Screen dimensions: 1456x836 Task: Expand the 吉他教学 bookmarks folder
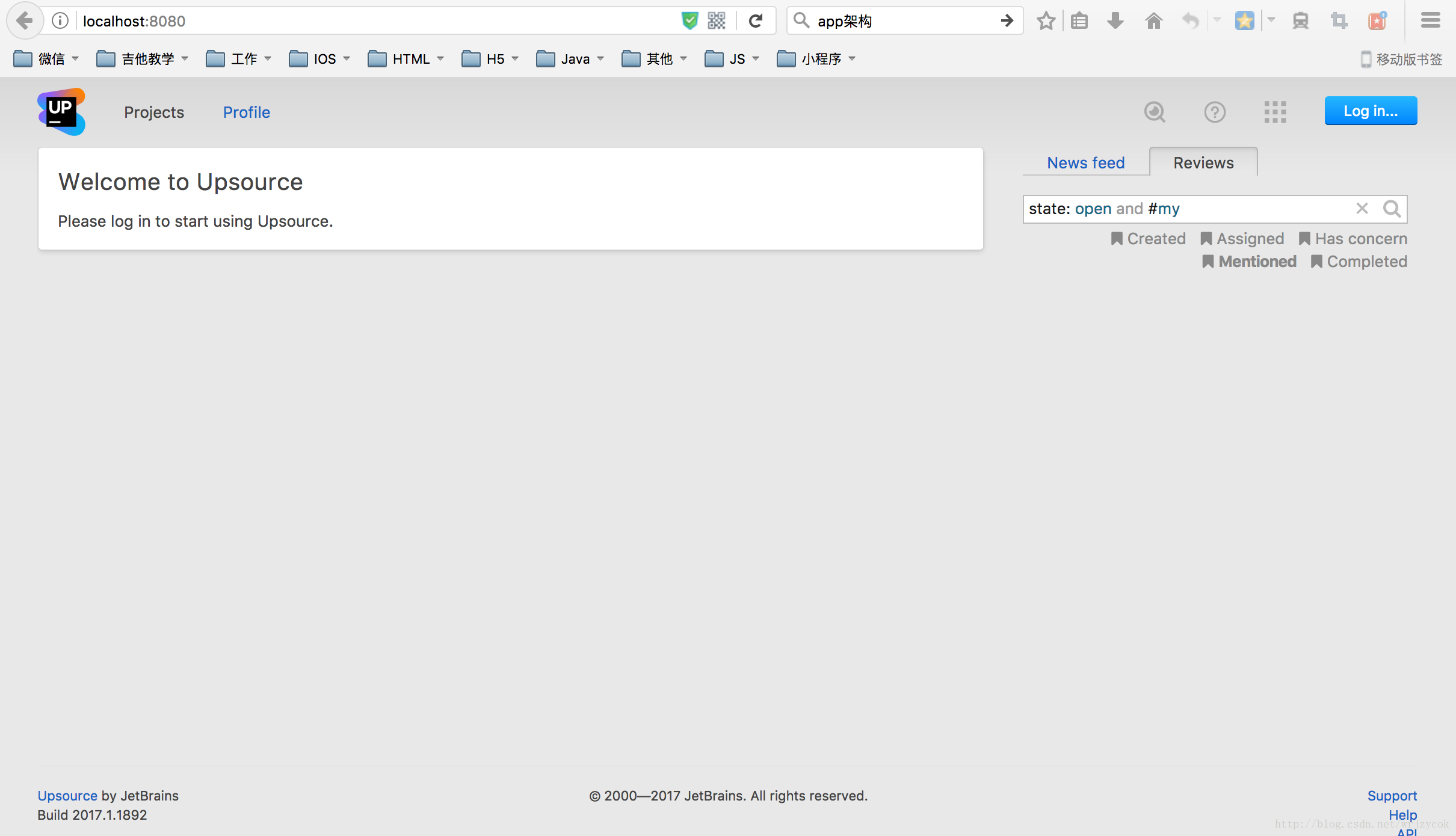(143, 59)
